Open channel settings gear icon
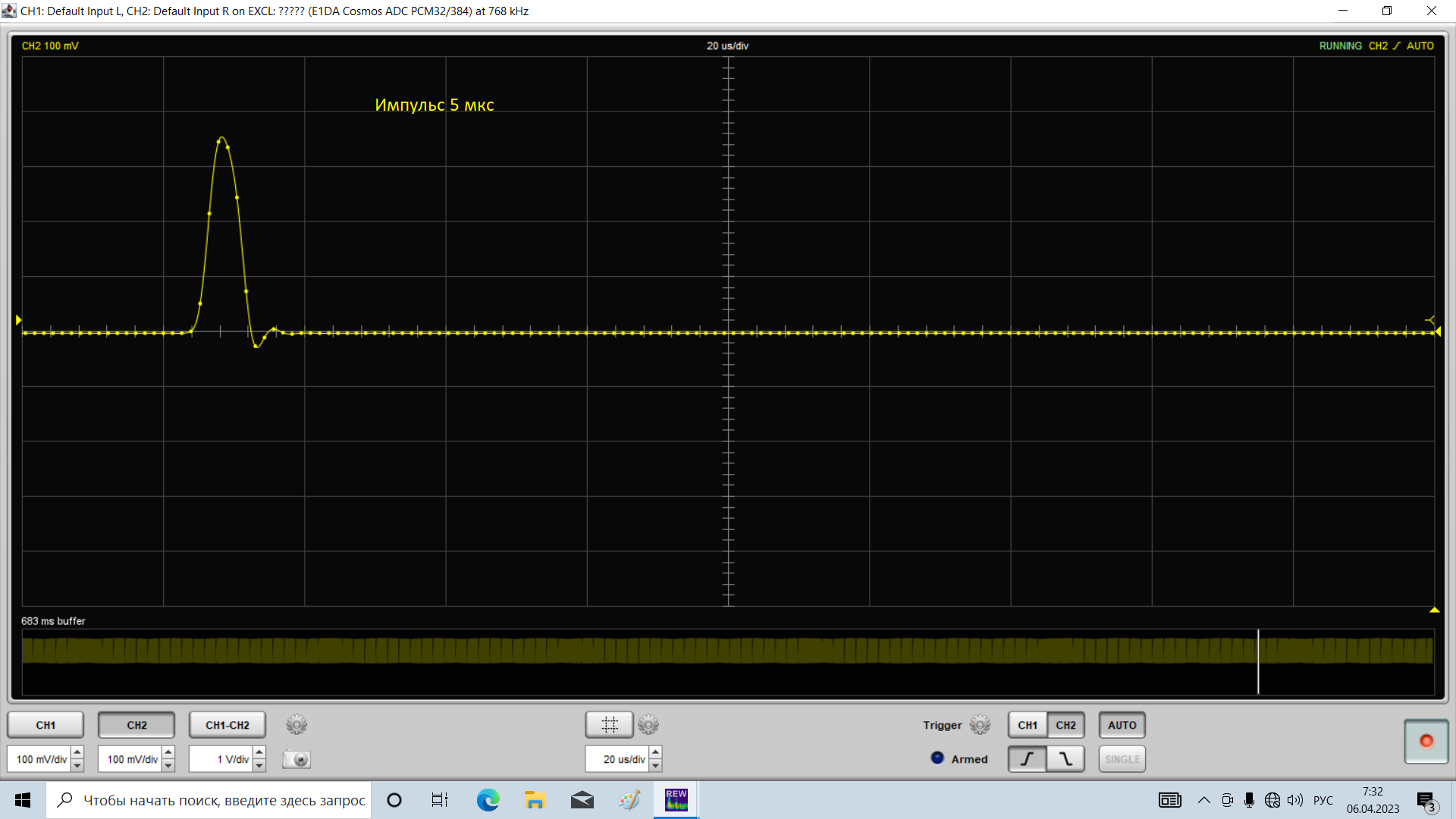 [297, 725]
